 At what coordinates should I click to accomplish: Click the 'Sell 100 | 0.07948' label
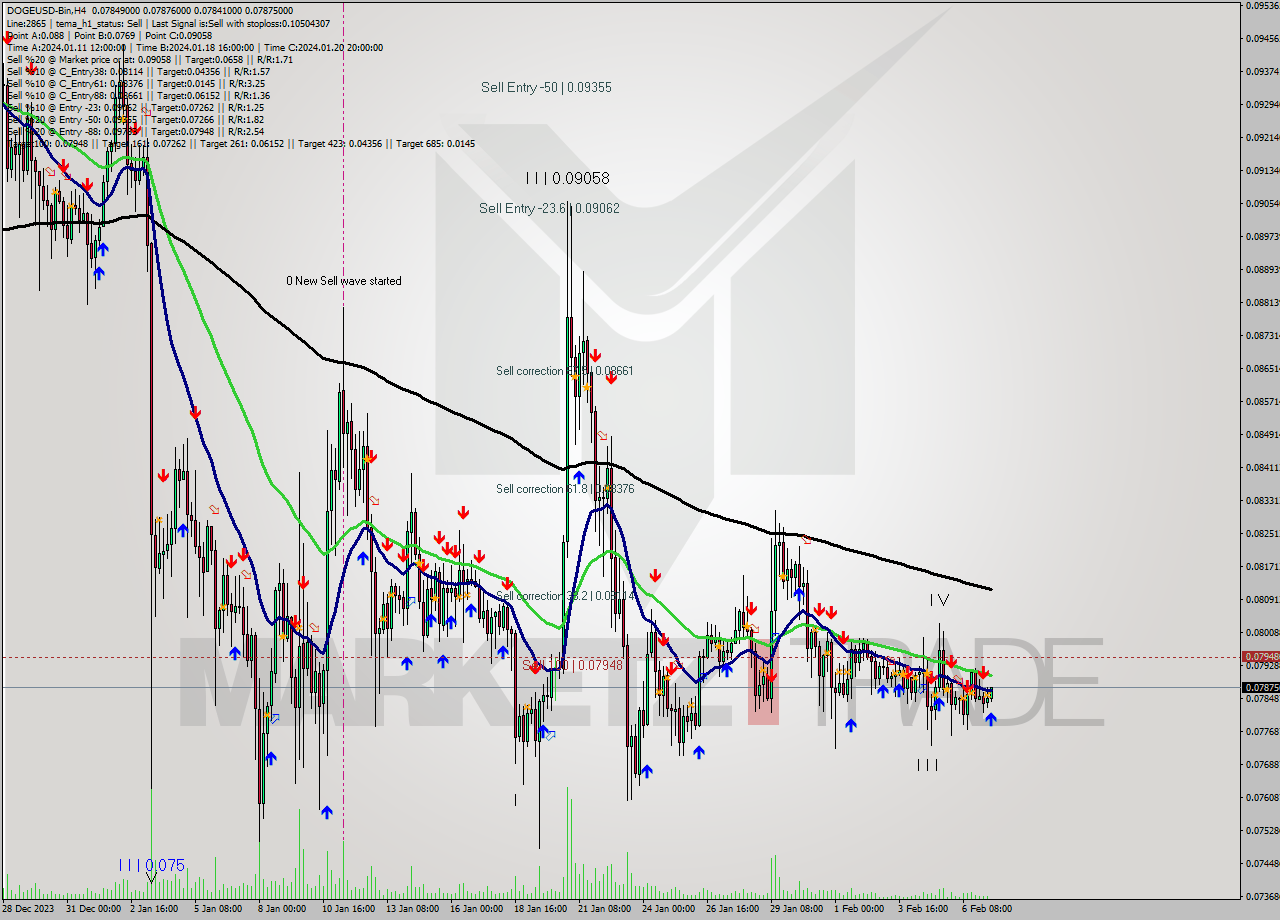pyautogui.click(x=572, y=665)
